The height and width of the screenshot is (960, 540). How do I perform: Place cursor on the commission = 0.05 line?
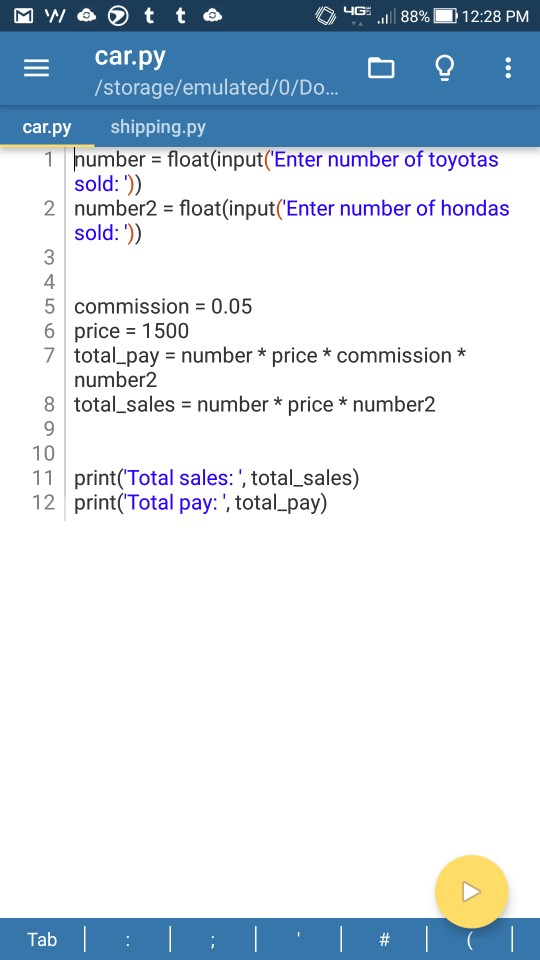coord(163,306)
